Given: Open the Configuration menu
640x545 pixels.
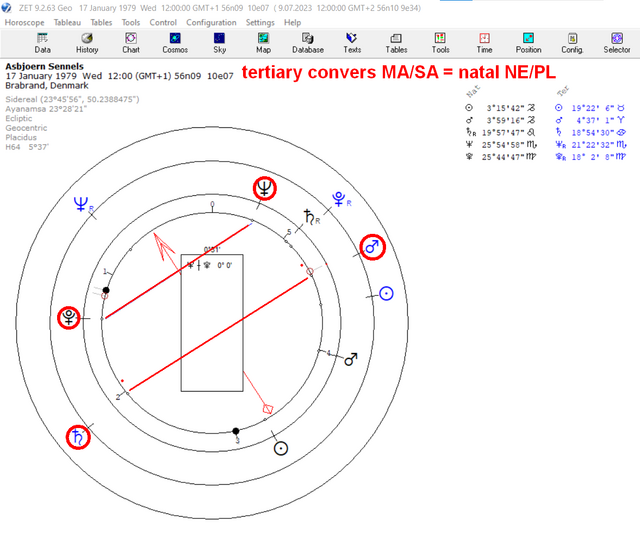Looking at the screenshot, I should pyautogui.click(x=211, y=22).
